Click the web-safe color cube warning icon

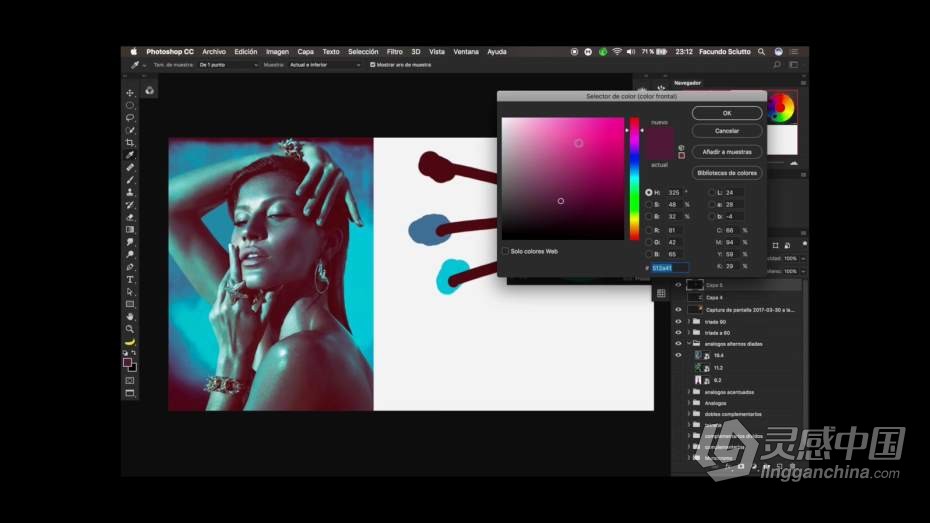click(x=681, y=148)
